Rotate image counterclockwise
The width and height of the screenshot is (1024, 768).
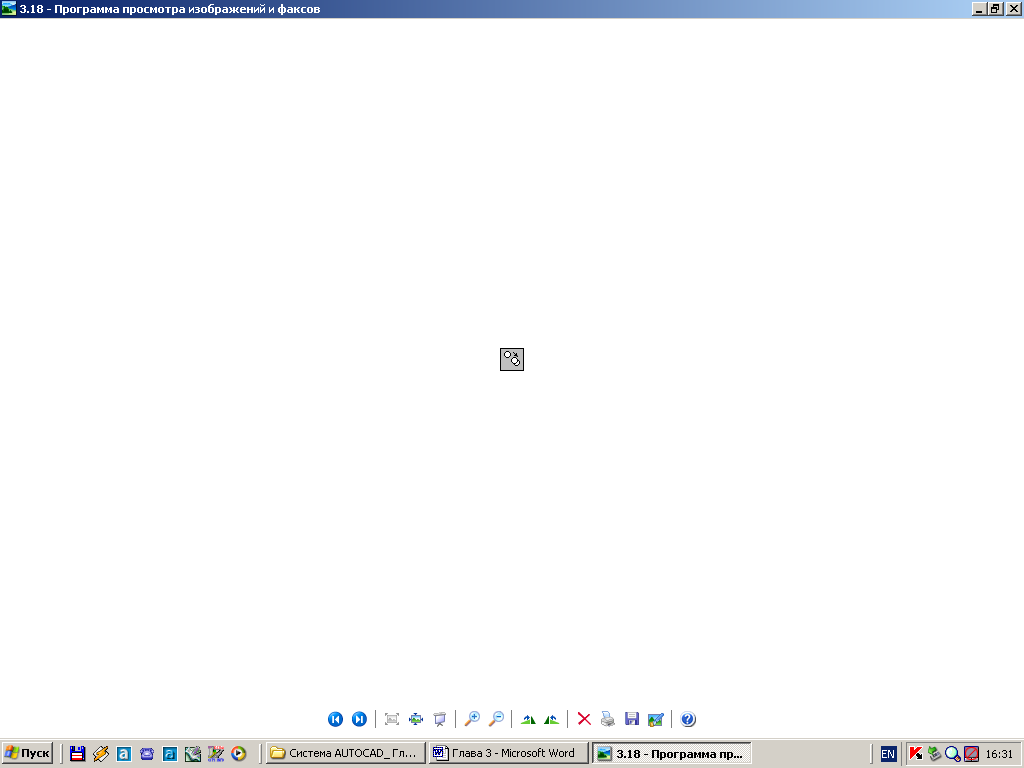[x=552, y=719]
